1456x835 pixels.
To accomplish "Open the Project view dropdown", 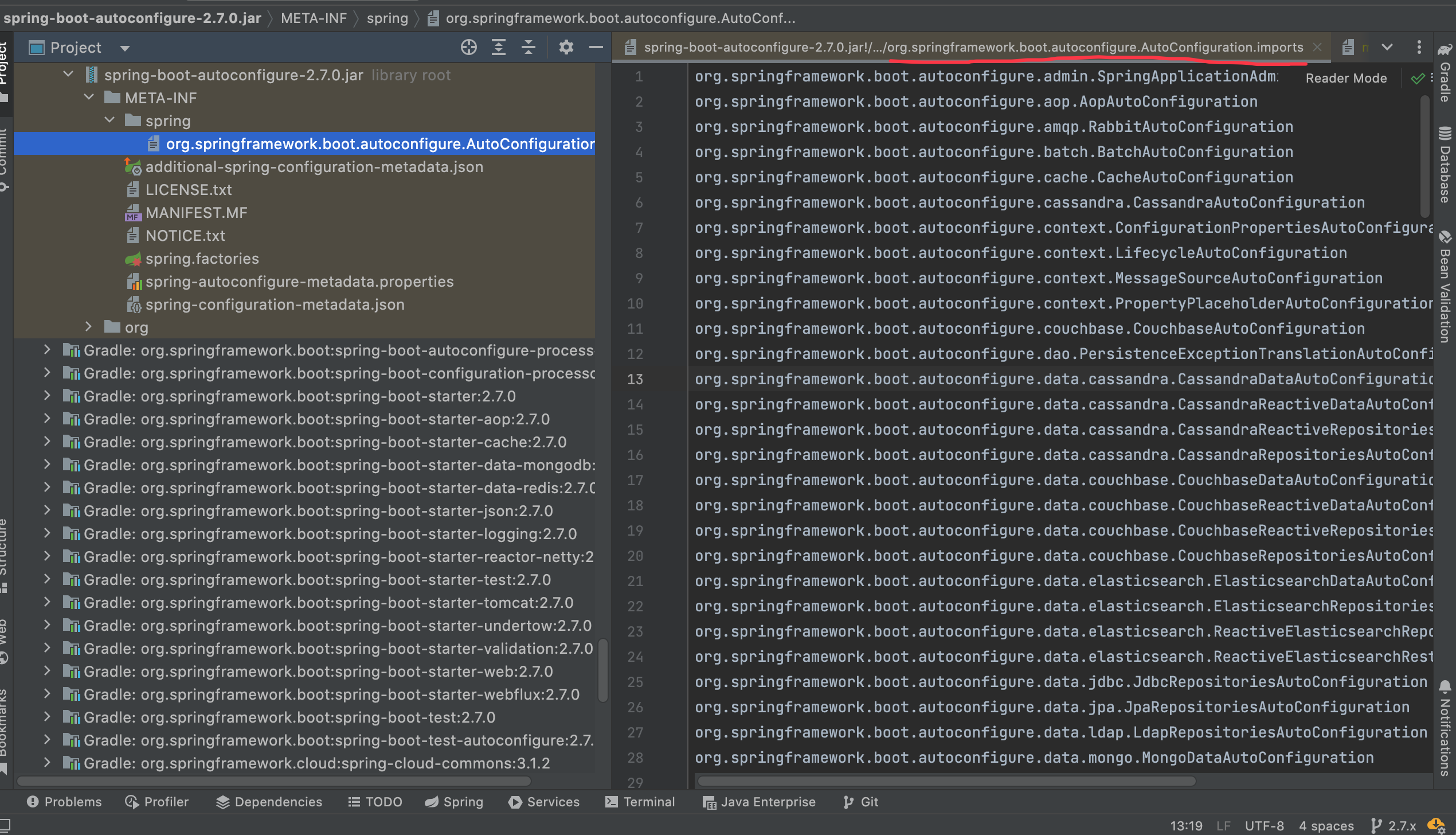I will [125, 48].
